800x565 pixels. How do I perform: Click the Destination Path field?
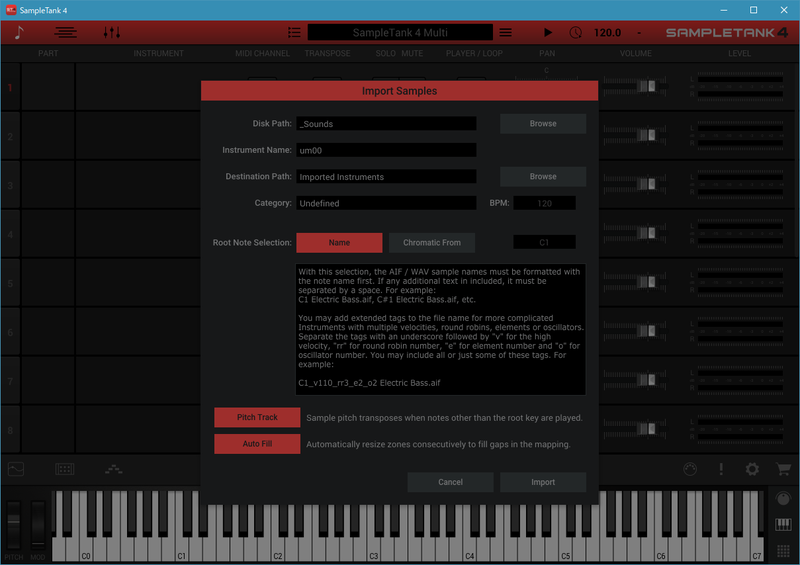[386, 177]
